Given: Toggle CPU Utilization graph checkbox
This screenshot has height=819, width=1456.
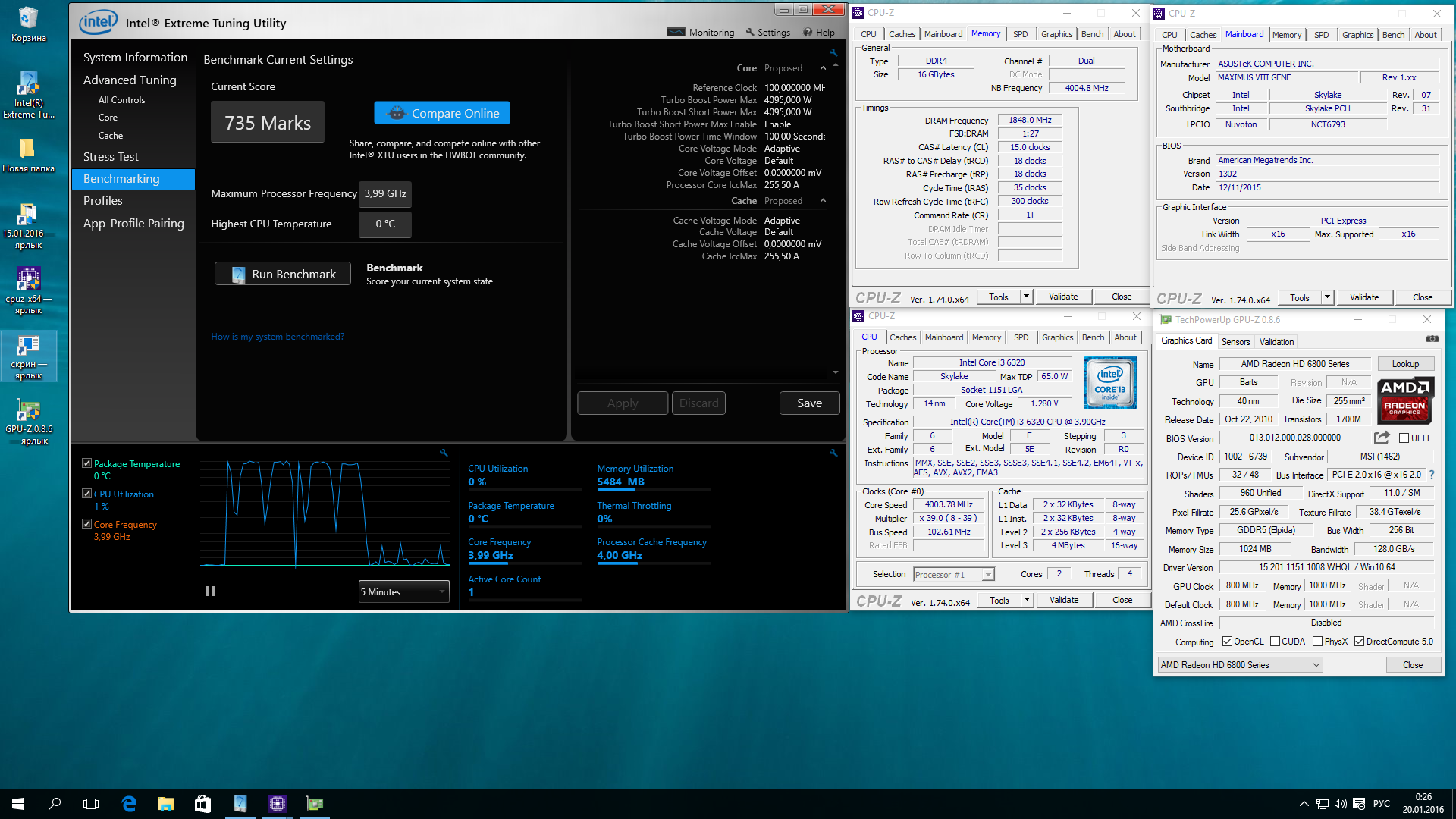Looking at the screenshot, I should point(86,494).
